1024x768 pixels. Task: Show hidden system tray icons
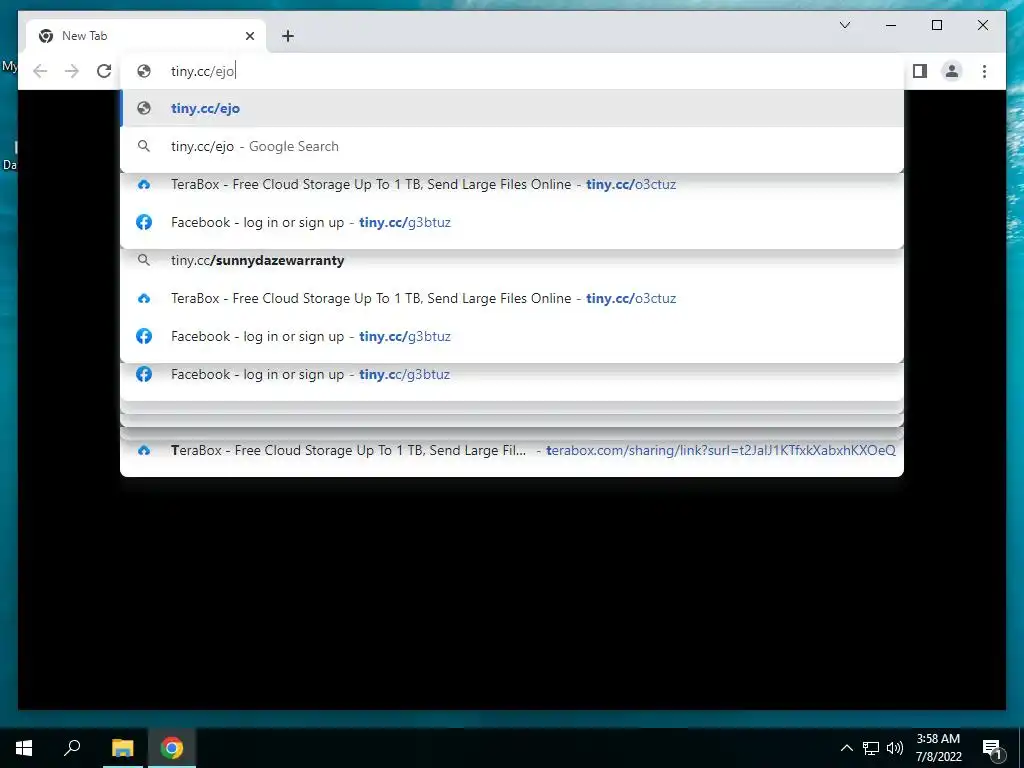(846, 748)
